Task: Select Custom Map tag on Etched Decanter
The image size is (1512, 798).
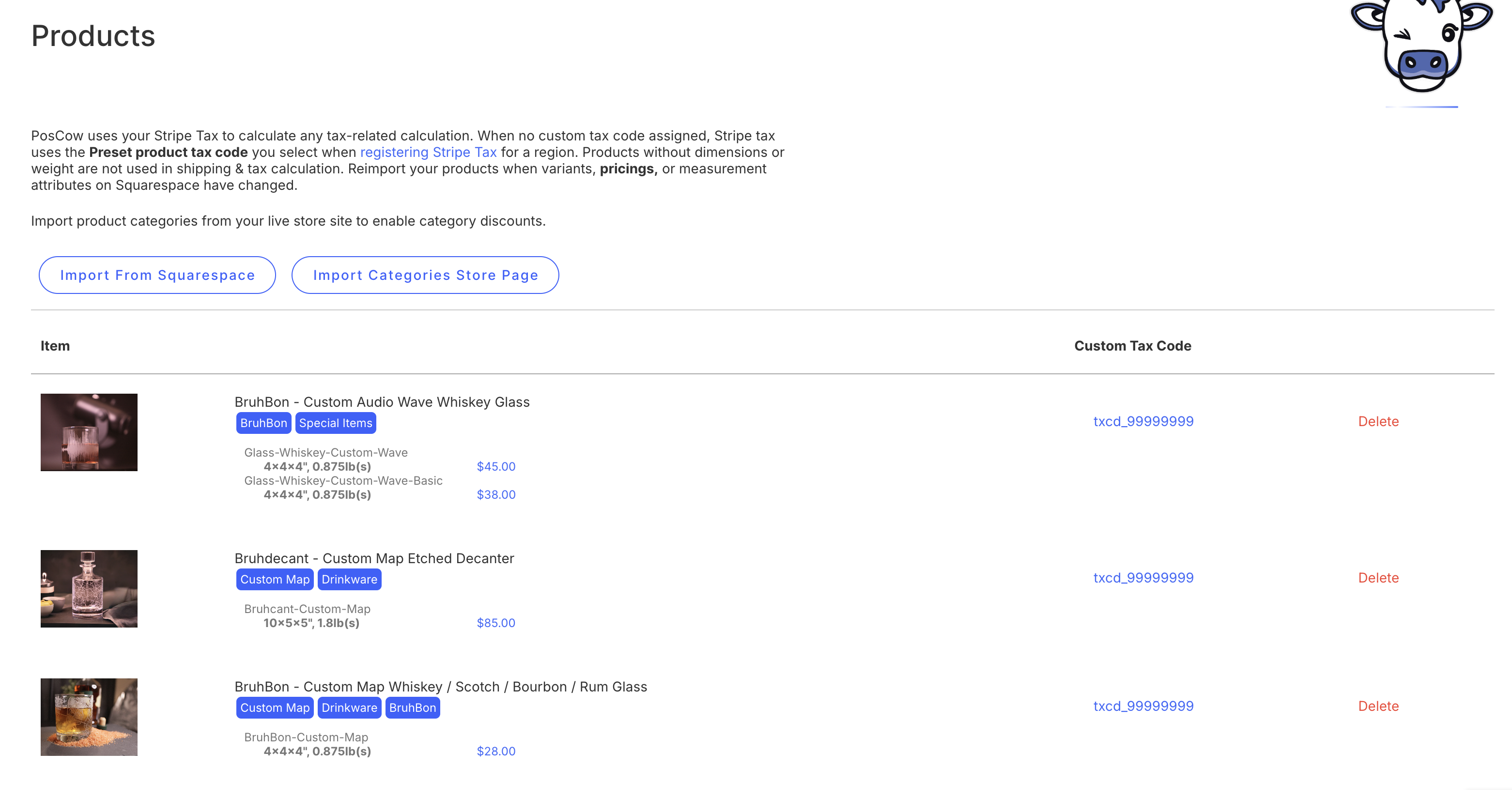Action: coord(274,580)
